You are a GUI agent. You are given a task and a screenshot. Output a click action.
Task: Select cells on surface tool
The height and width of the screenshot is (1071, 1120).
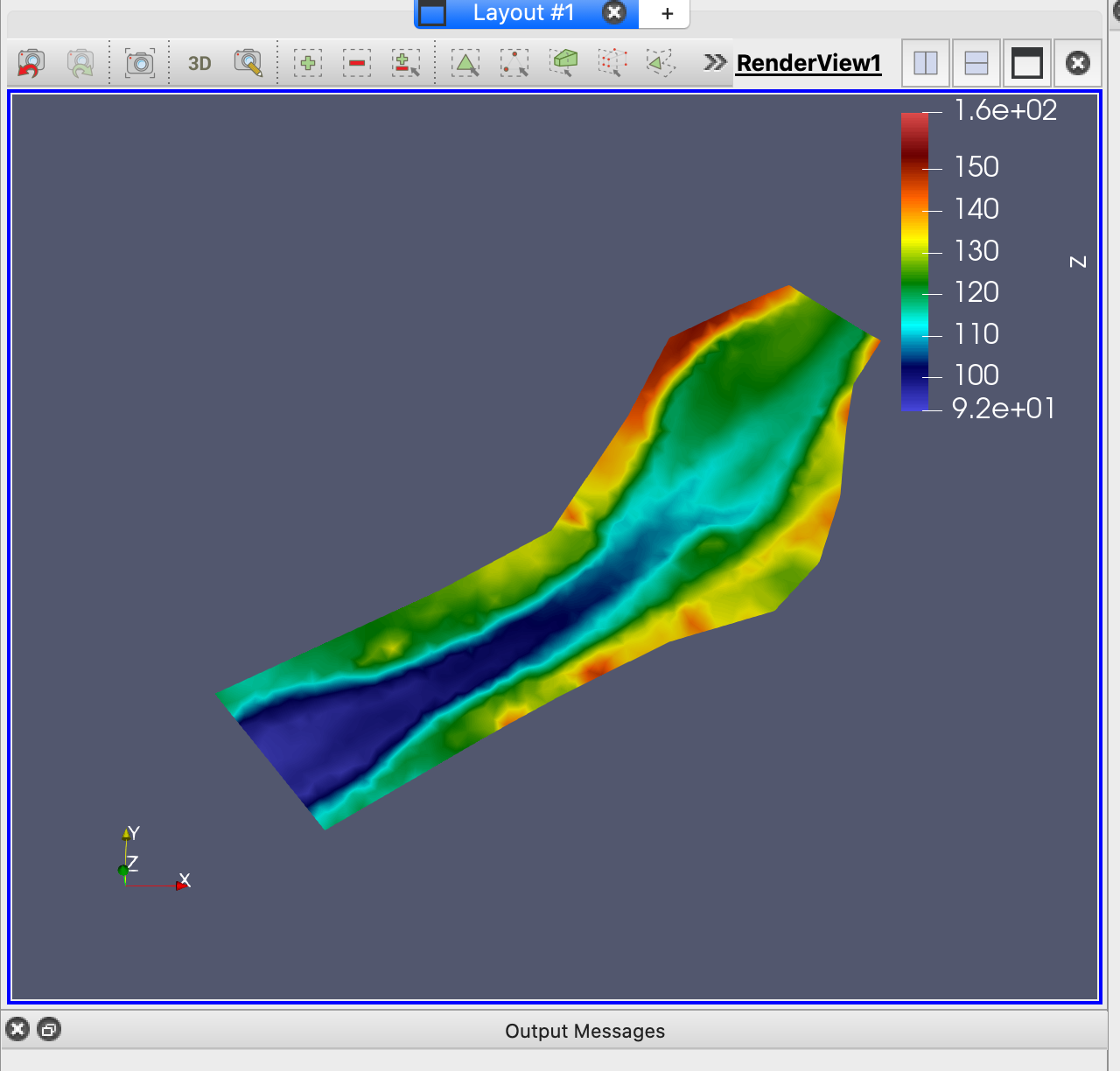pos(465,63)
